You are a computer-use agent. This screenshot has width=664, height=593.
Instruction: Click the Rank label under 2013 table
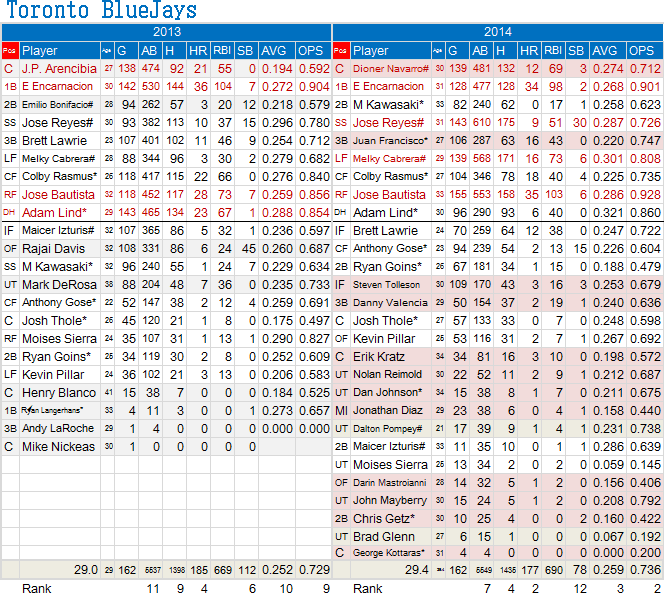36,588
